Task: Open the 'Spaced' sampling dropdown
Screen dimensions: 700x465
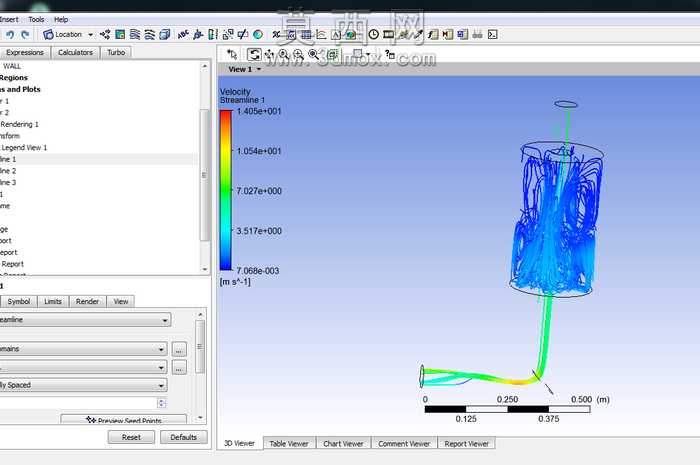Action: pos(83,385)
